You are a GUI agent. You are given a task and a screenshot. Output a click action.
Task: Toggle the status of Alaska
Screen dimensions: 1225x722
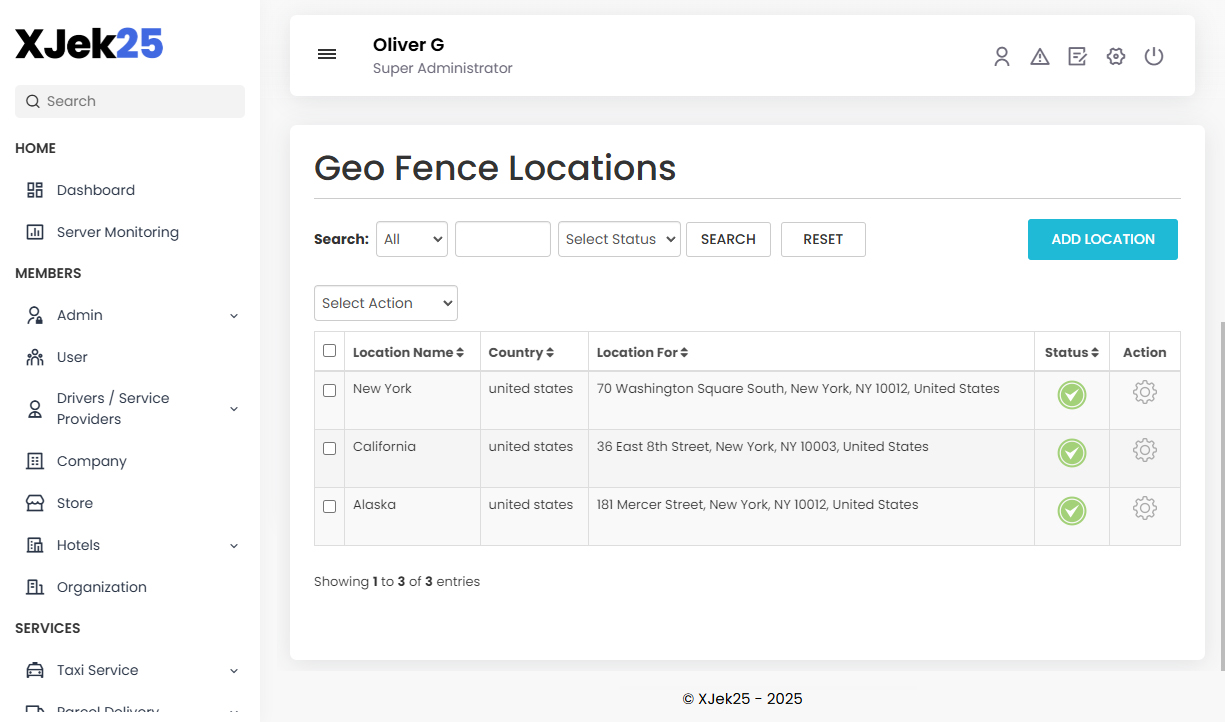coord(1071,509)
